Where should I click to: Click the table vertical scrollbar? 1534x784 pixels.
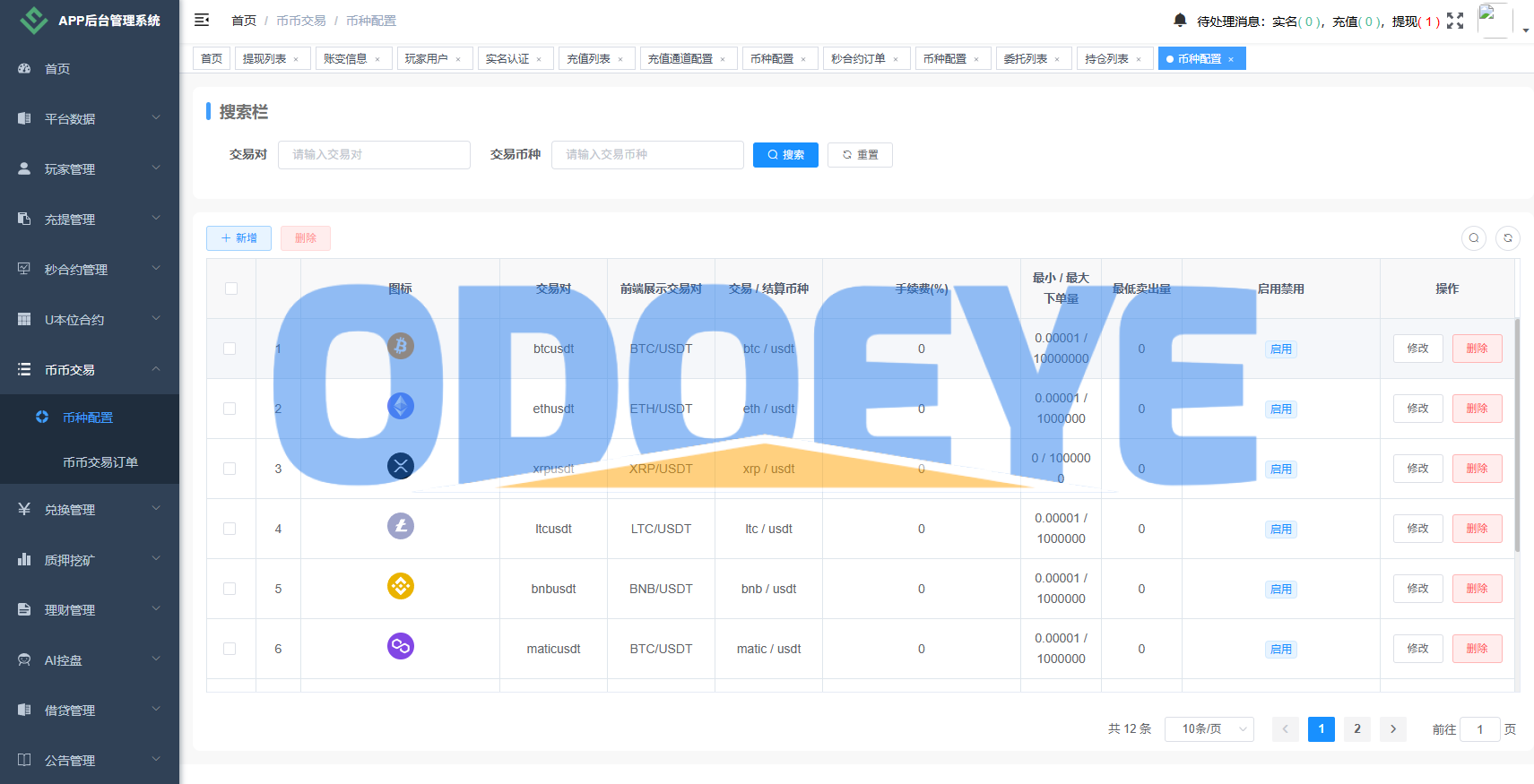[1517, 435]
